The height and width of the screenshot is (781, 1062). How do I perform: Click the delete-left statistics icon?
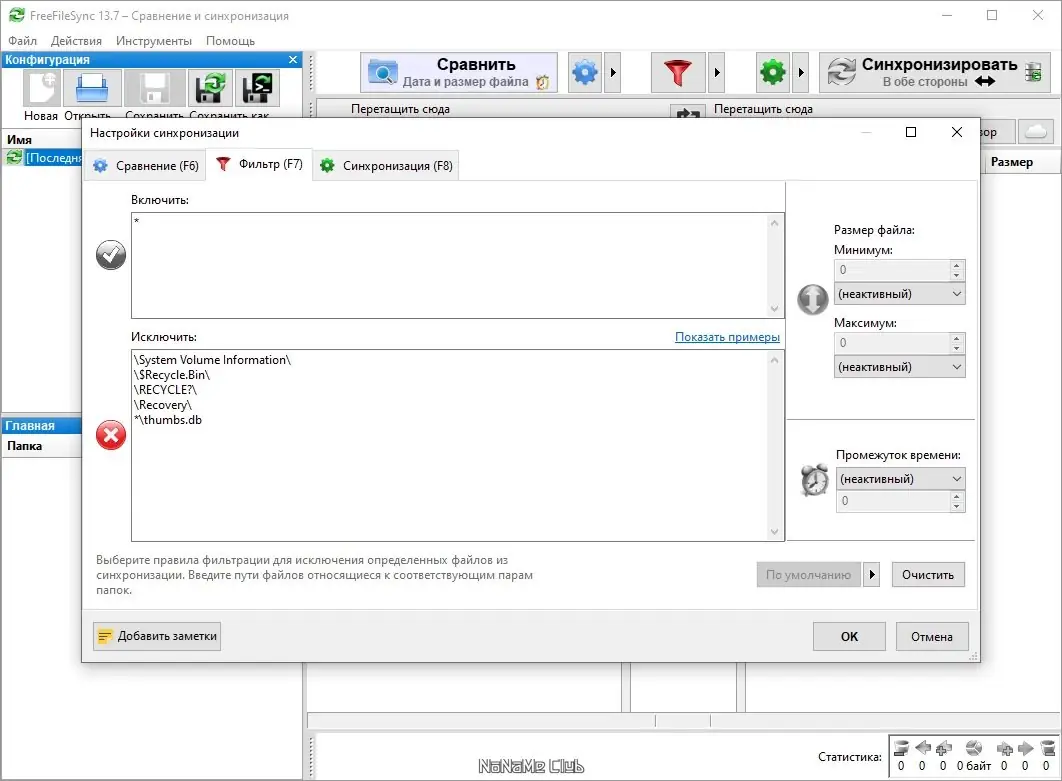[901, 748]
